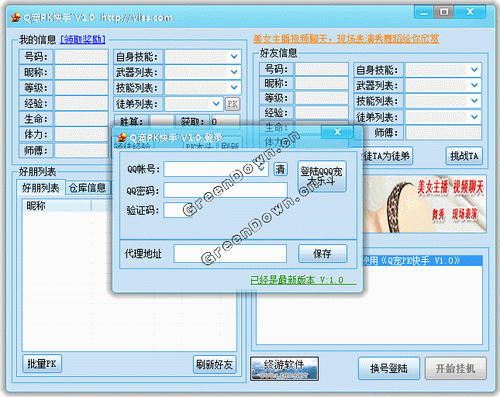The height and width of the screenshot is (397, 500).
Task: Expand my 武器列表 dropdown
Action: click(x=234, y=72)
